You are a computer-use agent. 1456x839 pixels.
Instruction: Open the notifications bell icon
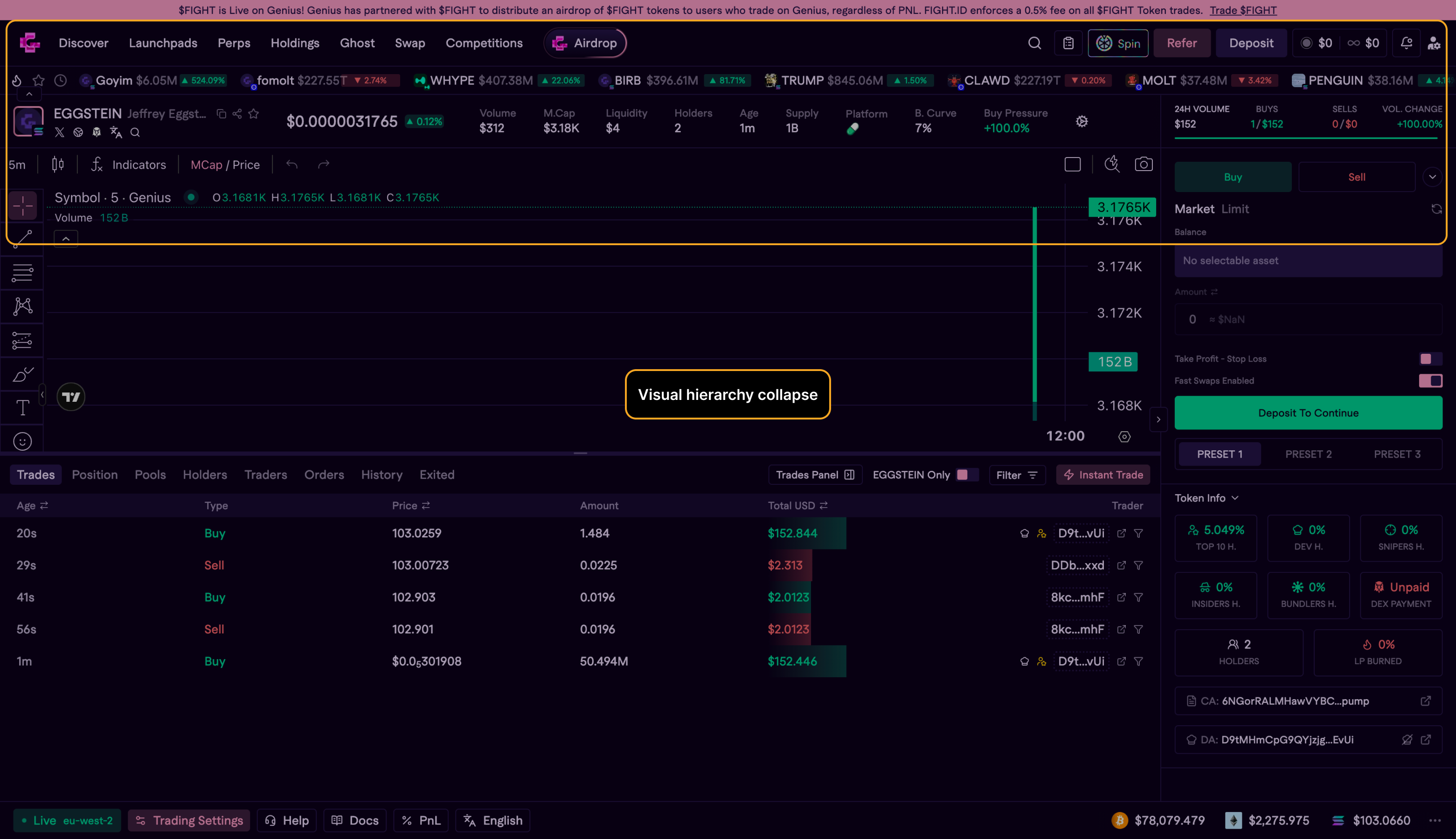(x=1407, y=43)
